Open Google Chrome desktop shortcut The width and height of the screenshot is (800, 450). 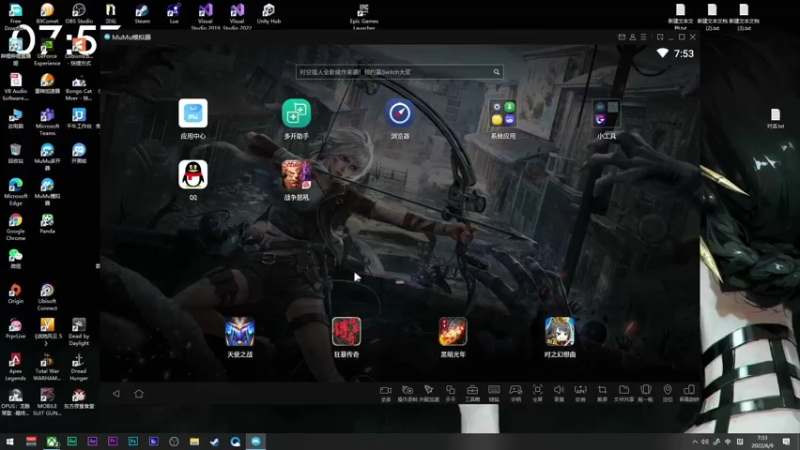[15, 227]
